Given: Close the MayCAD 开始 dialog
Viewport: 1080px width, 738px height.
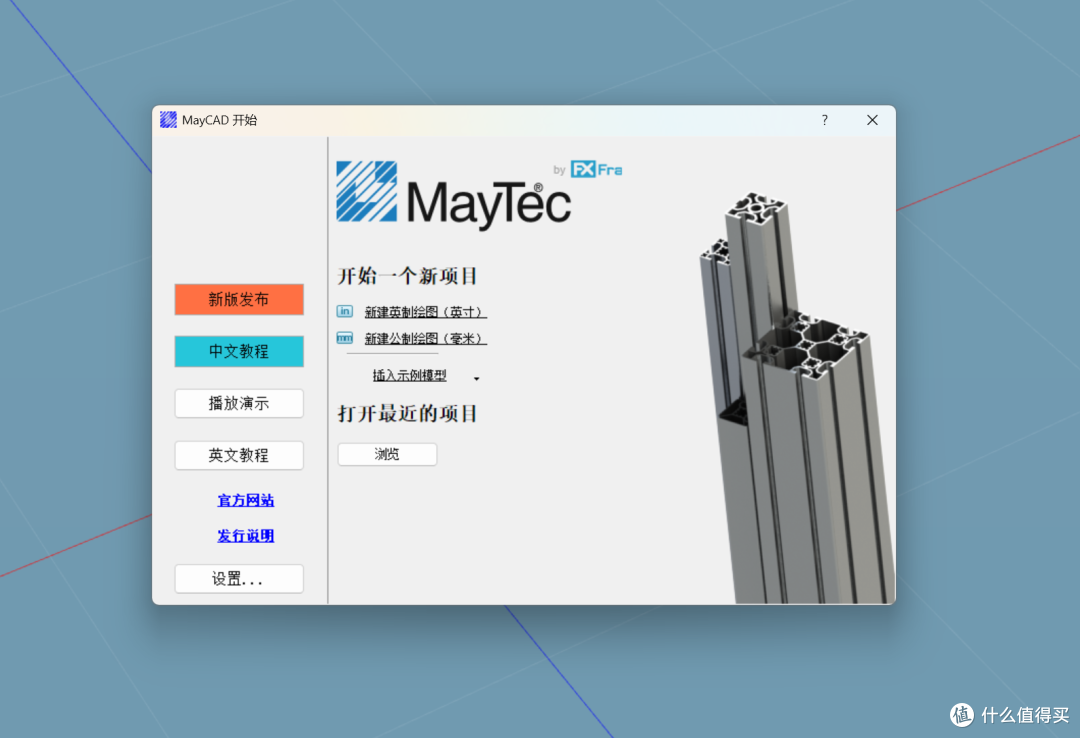Looking at the screenshot, I should (872, 120).
